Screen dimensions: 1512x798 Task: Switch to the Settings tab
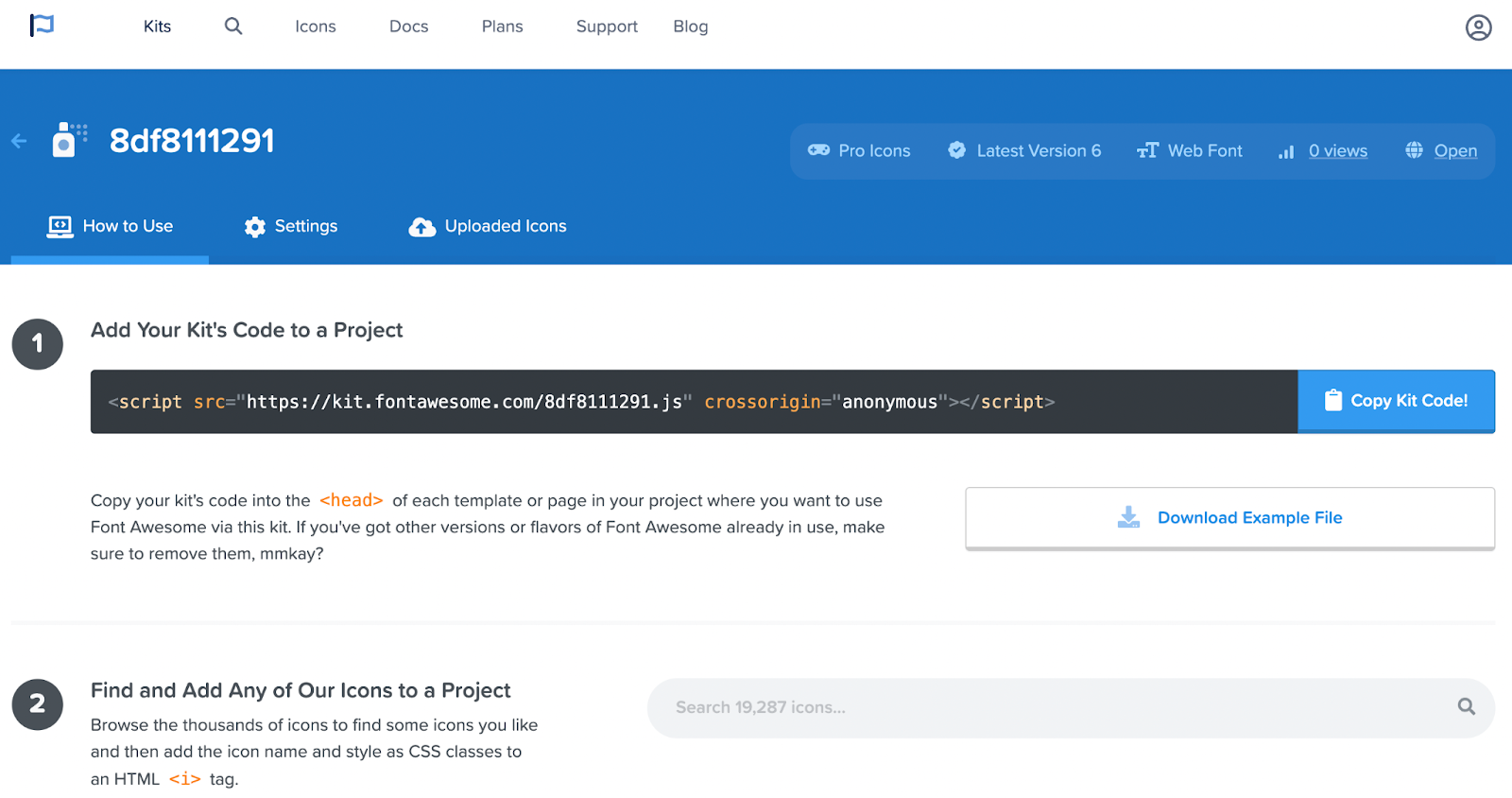click(x=291, y=226)
